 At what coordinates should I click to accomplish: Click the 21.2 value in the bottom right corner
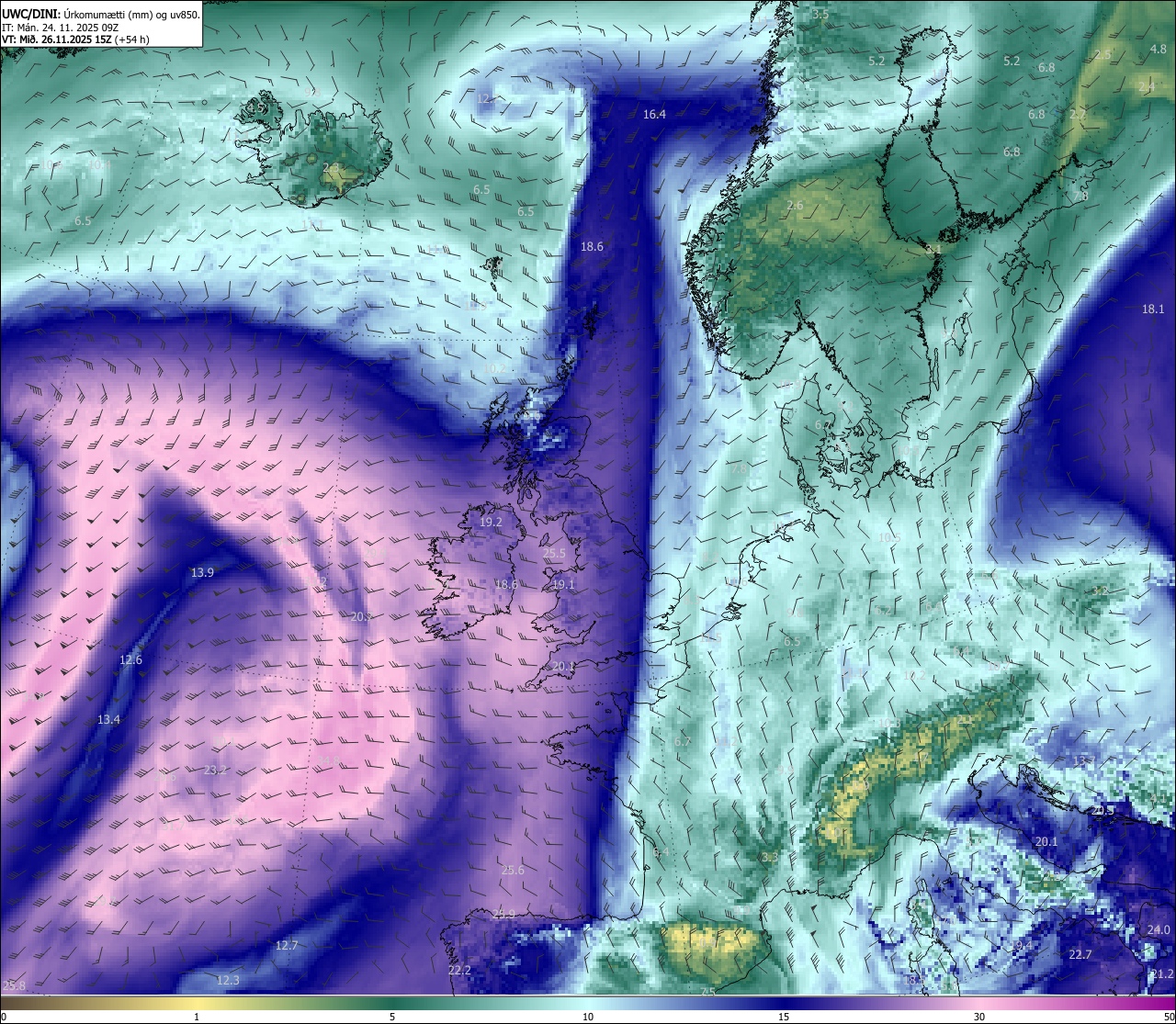pos(1162,973)
